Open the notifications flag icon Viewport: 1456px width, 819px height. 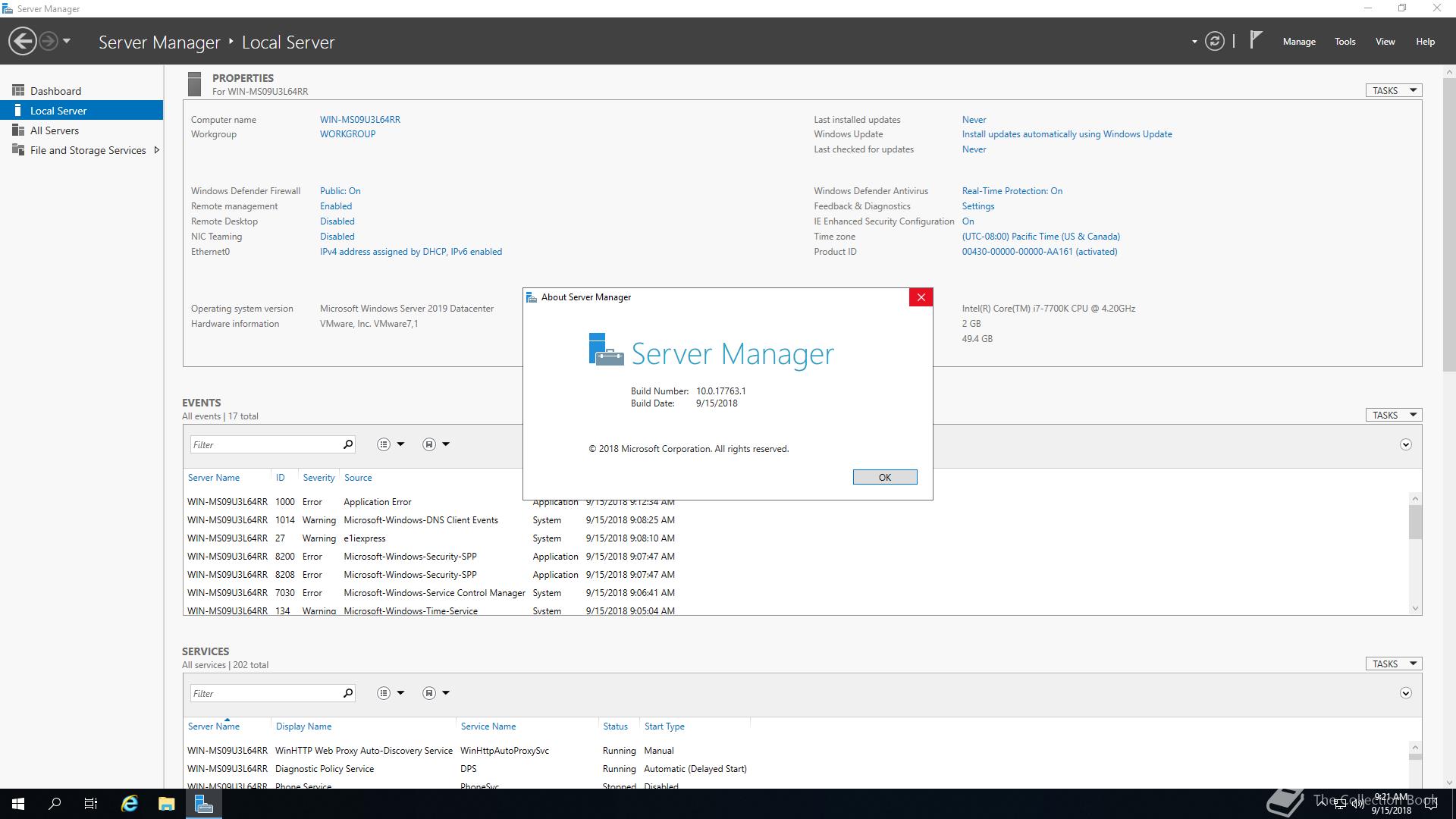coord(1256,40)
